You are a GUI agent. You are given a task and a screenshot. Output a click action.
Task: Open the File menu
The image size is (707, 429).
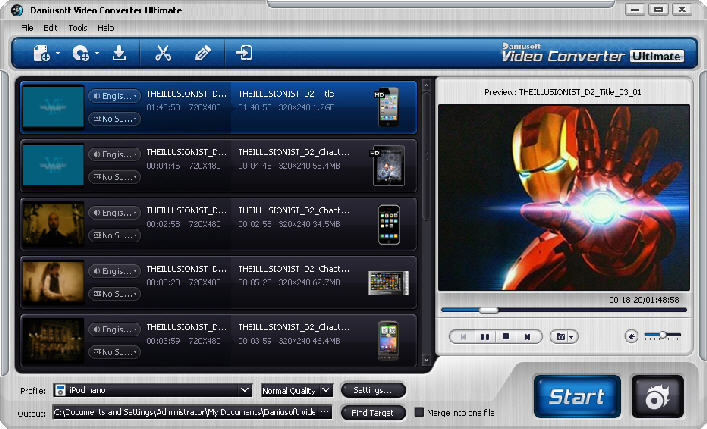click(27, 28)
